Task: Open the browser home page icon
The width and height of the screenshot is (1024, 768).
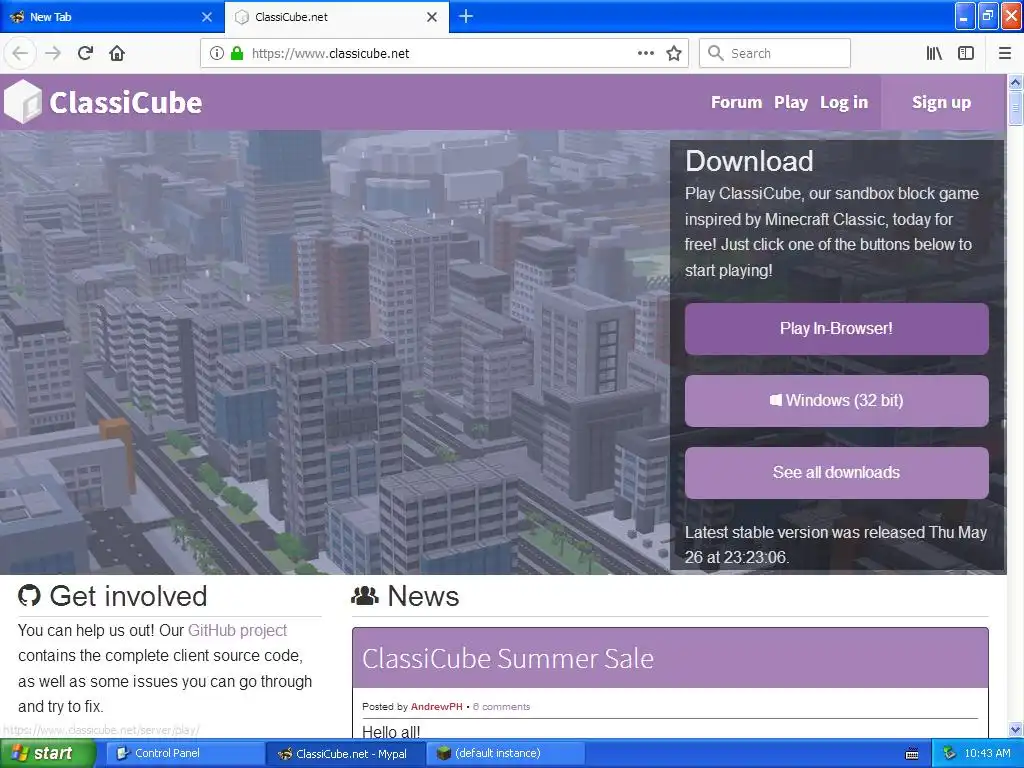Action: (117, 53)
